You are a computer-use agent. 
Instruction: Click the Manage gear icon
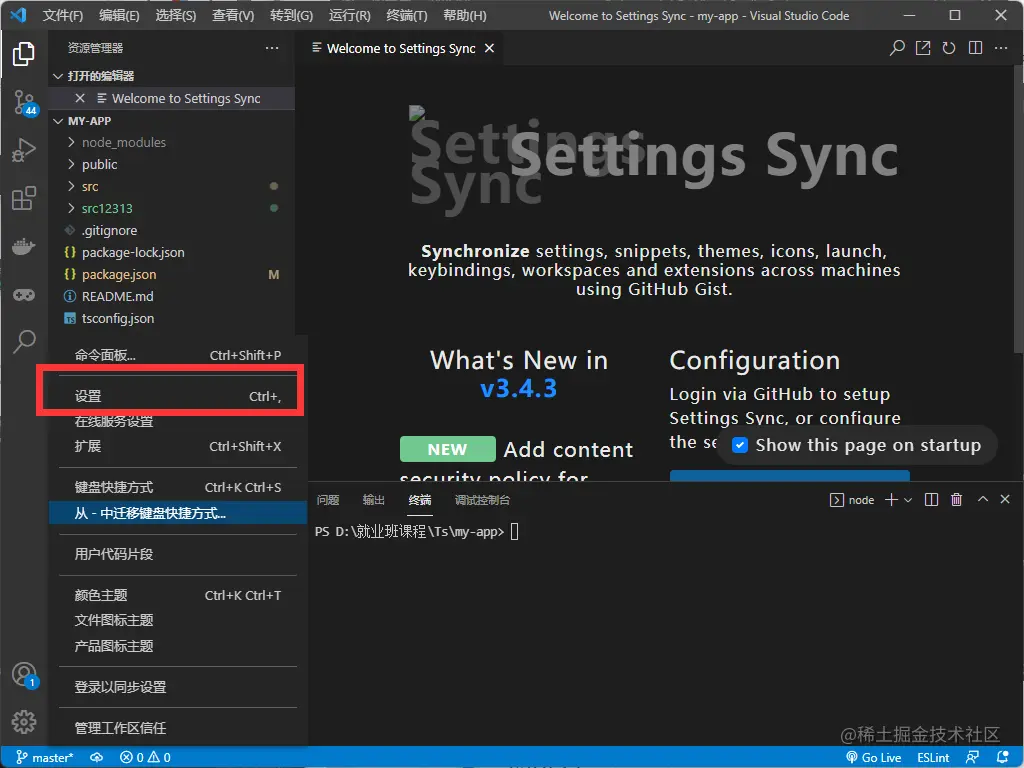pos(24,722)
